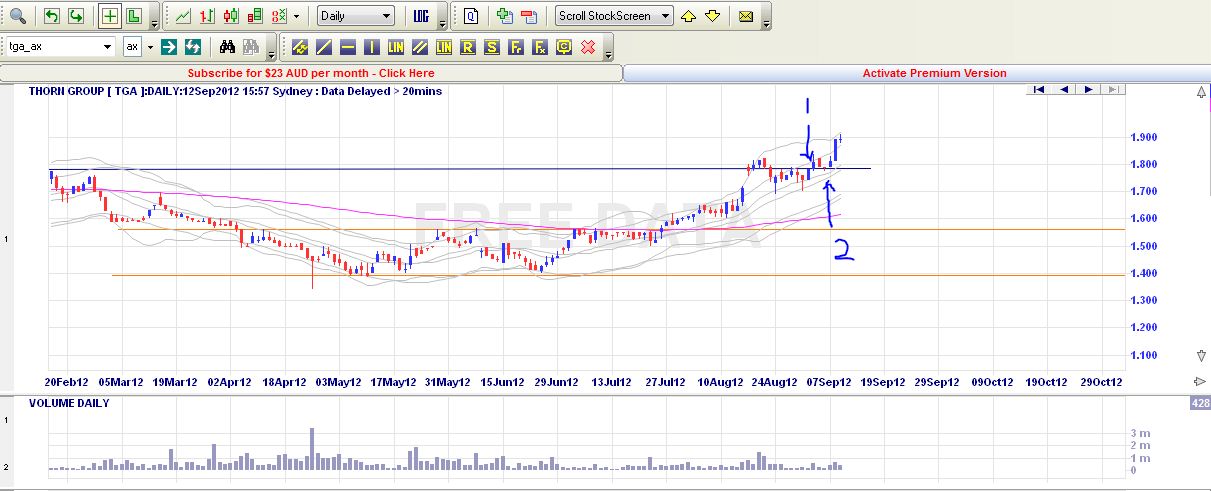Select the vertical line tool
The image size is (1211, 491).
(372, 46)
